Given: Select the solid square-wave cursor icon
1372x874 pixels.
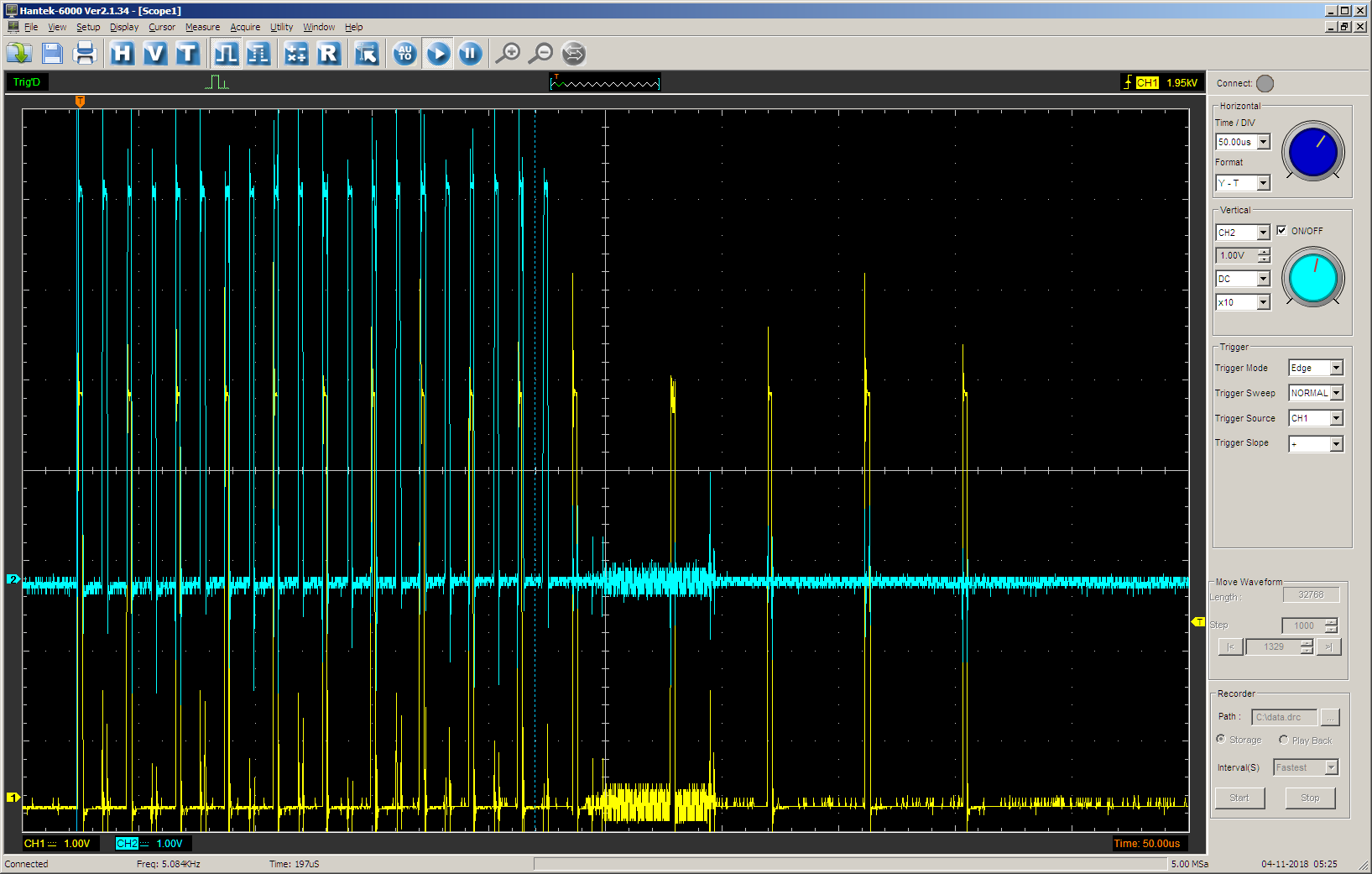Looking at the screenshot, I should tap(226, 54).
